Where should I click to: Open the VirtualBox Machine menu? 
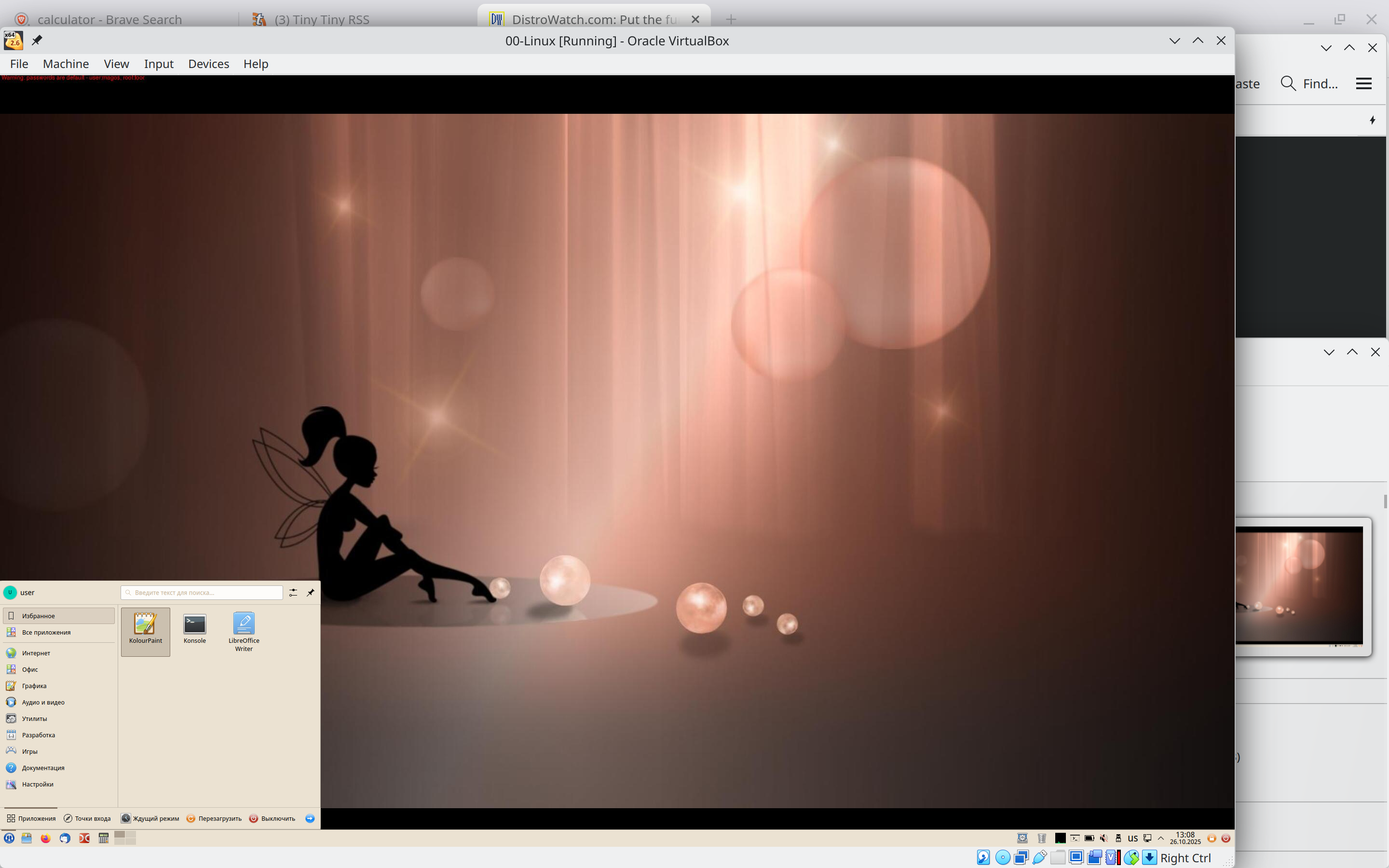pos(66,64)
